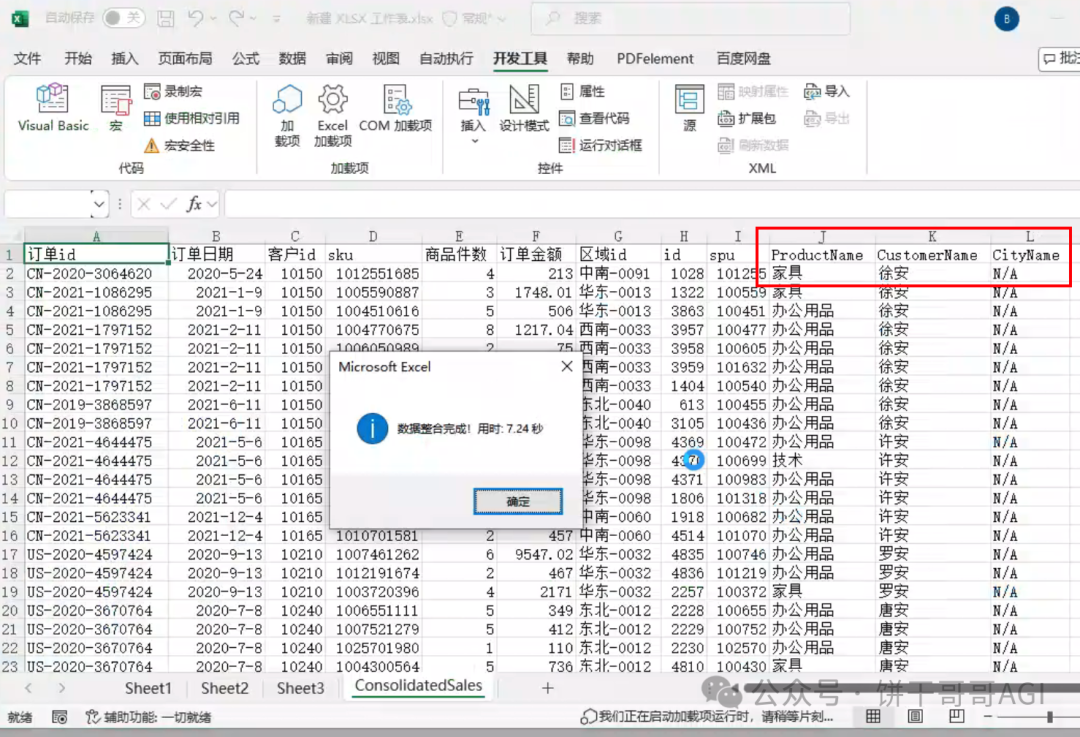Click the redo arrow
1080x737 pixels.
tap(236, 19)
